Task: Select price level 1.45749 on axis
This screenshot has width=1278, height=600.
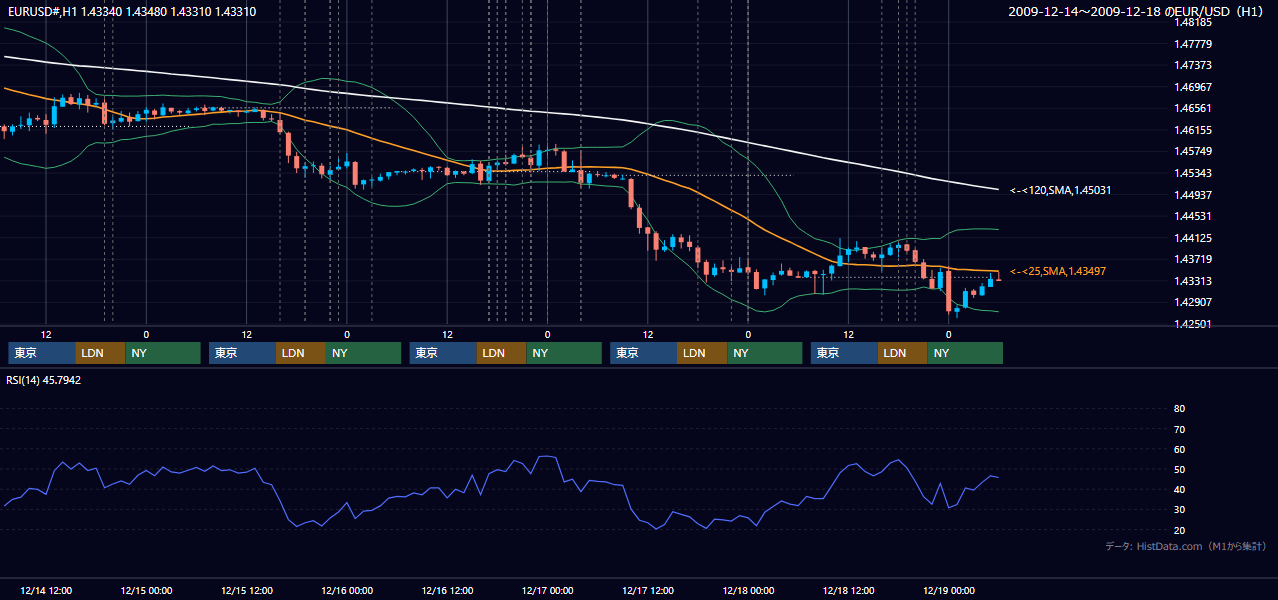Action: pos(1192,151)
